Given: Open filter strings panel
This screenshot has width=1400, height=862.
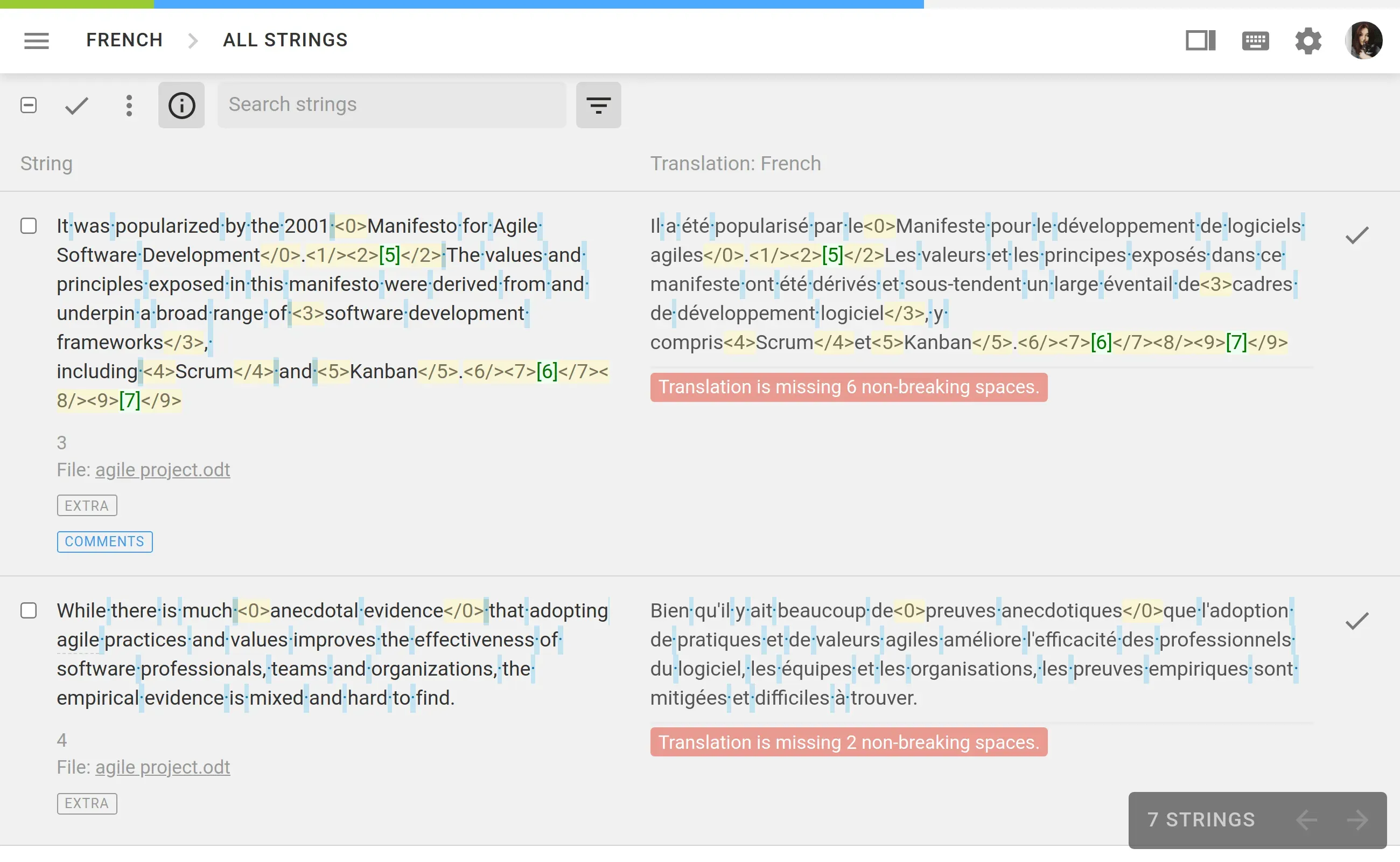Looking at the screenshot, I should click(x=597, y=105).
